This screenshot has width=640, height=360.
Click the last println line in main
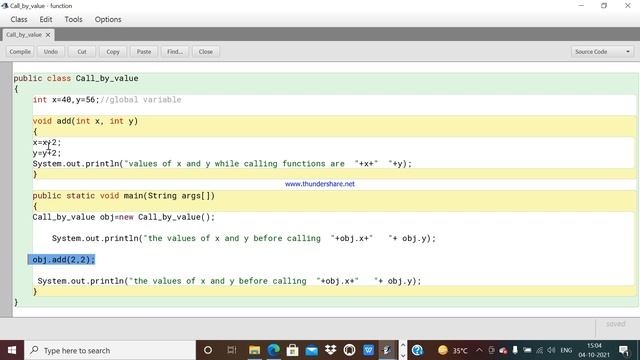pyautogui.click(x=229, y=281)
